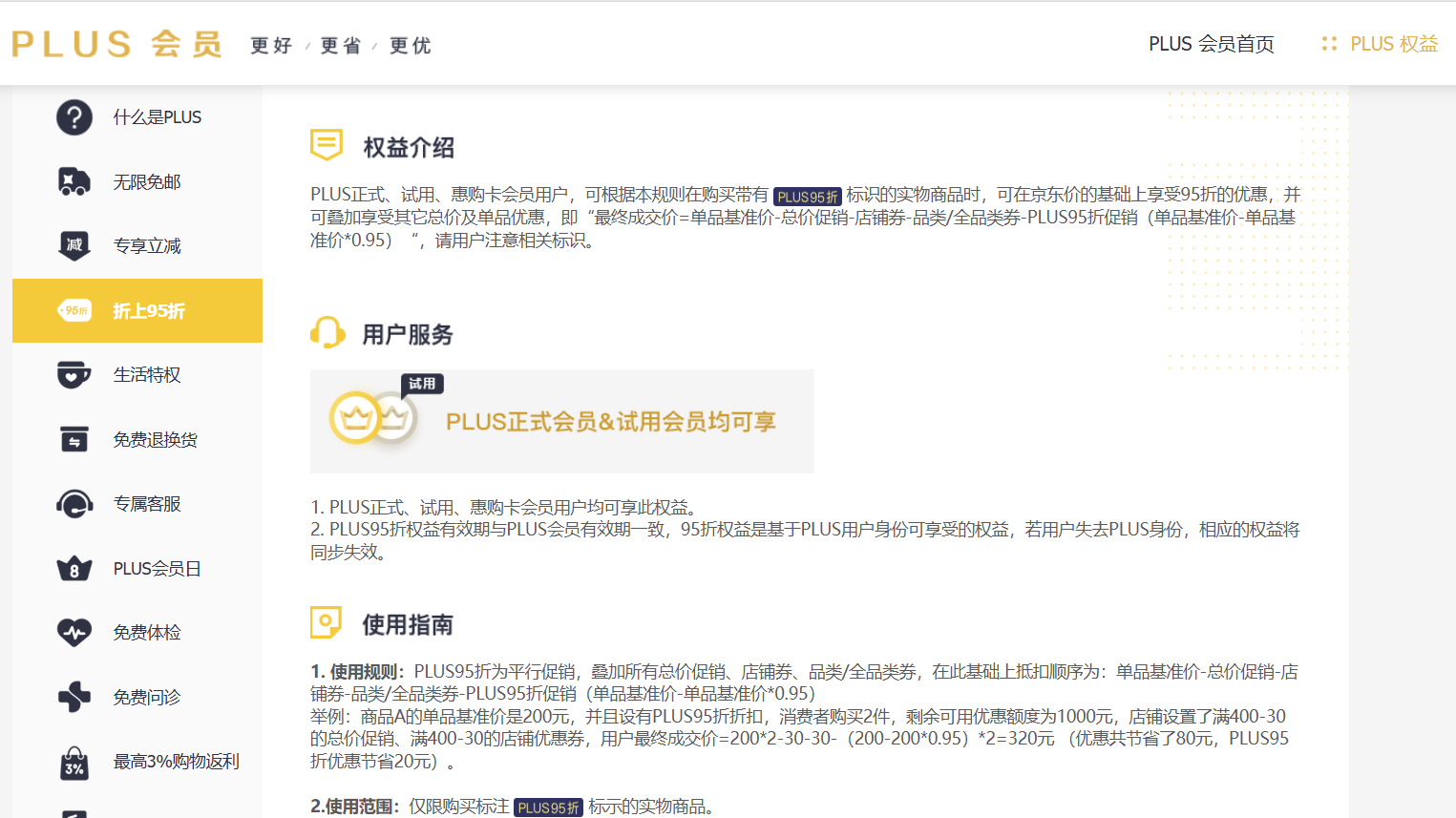Click the double crown membership icon
The image size is (1456, 818).
pyautogui.click(x=373, y=418)
